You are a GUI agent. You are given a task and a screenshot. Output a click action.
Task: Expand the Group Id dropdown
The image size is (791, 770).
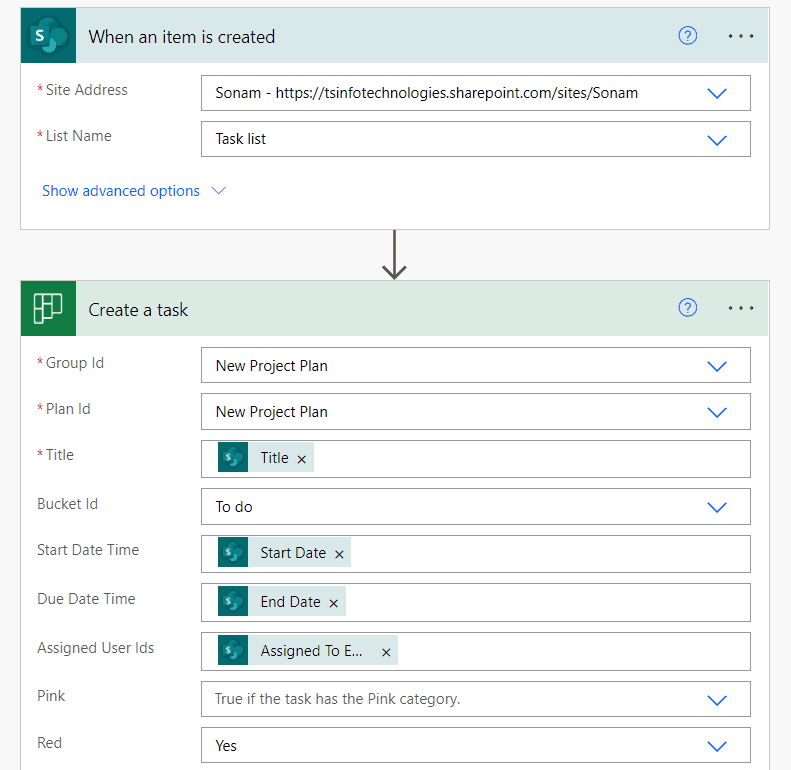(x=716, y=366)
